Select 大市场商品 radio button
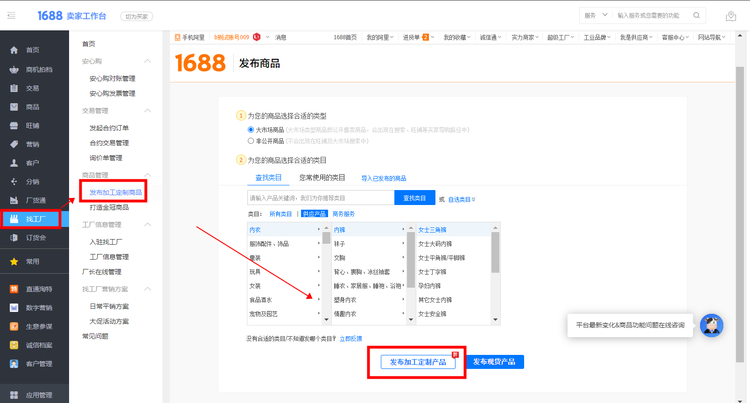Screen dimensions: 750x403 (251, 130)
